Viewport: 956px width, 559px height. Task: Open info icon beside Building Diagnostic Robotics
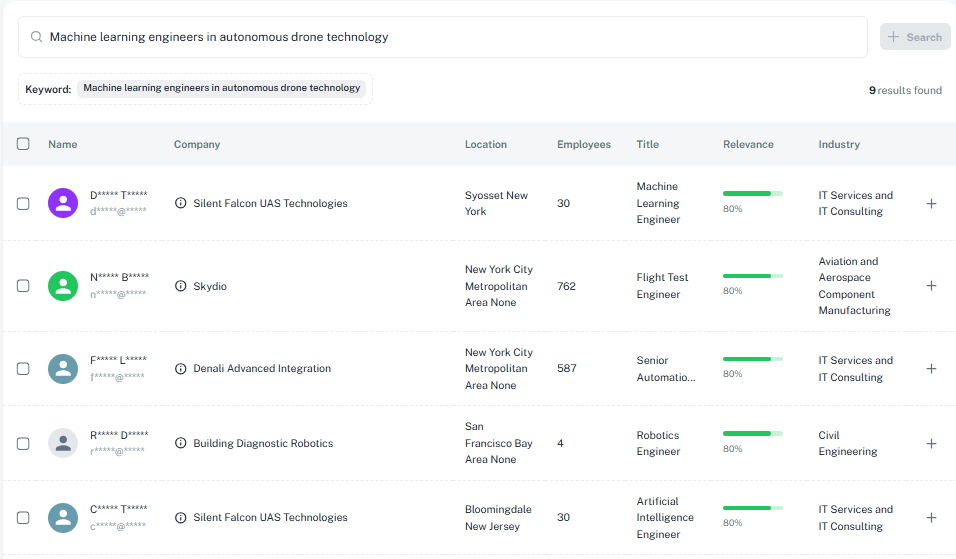(x=180, y=443)
